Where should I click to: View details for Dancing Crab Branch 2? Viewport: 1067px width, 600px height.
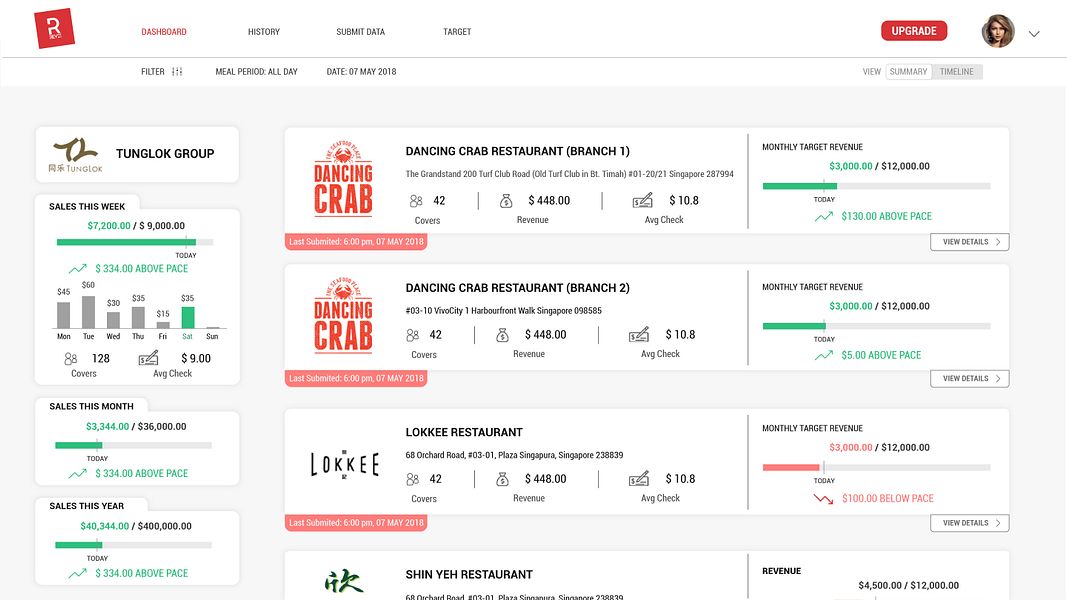970,378
